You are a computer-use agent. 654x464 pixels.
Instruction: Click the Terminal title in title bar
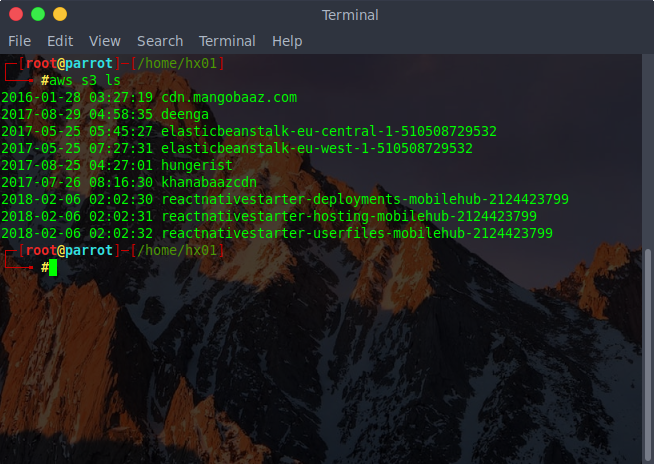coord(350,15)
